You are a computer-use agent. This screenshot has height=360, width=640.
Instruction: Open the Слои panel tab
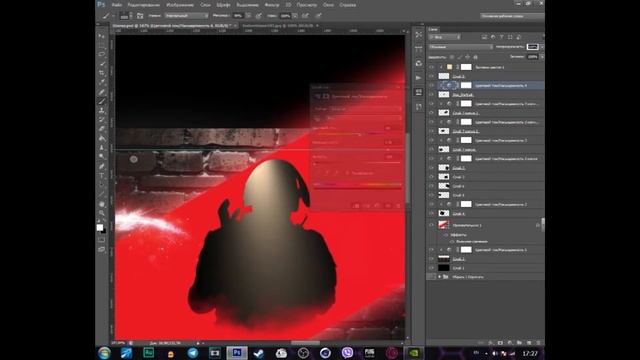[433, 29]
